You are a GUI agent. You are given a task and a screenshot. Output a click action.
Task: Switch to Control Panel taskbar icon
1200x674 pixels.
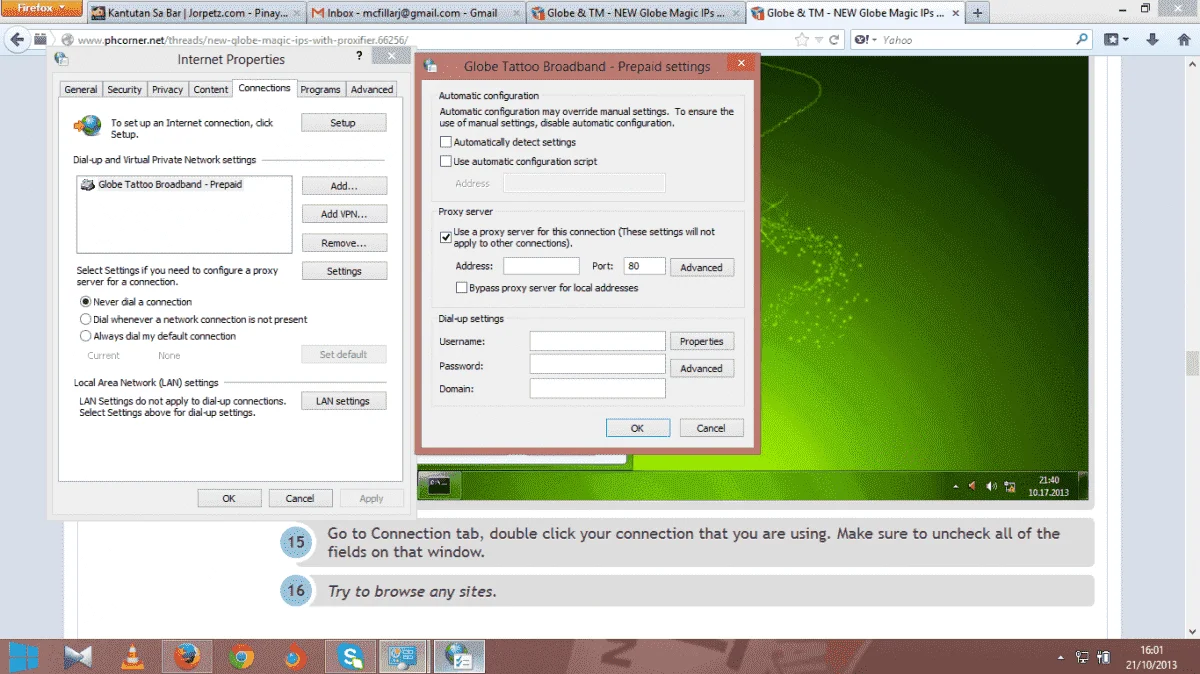point(404,657)
